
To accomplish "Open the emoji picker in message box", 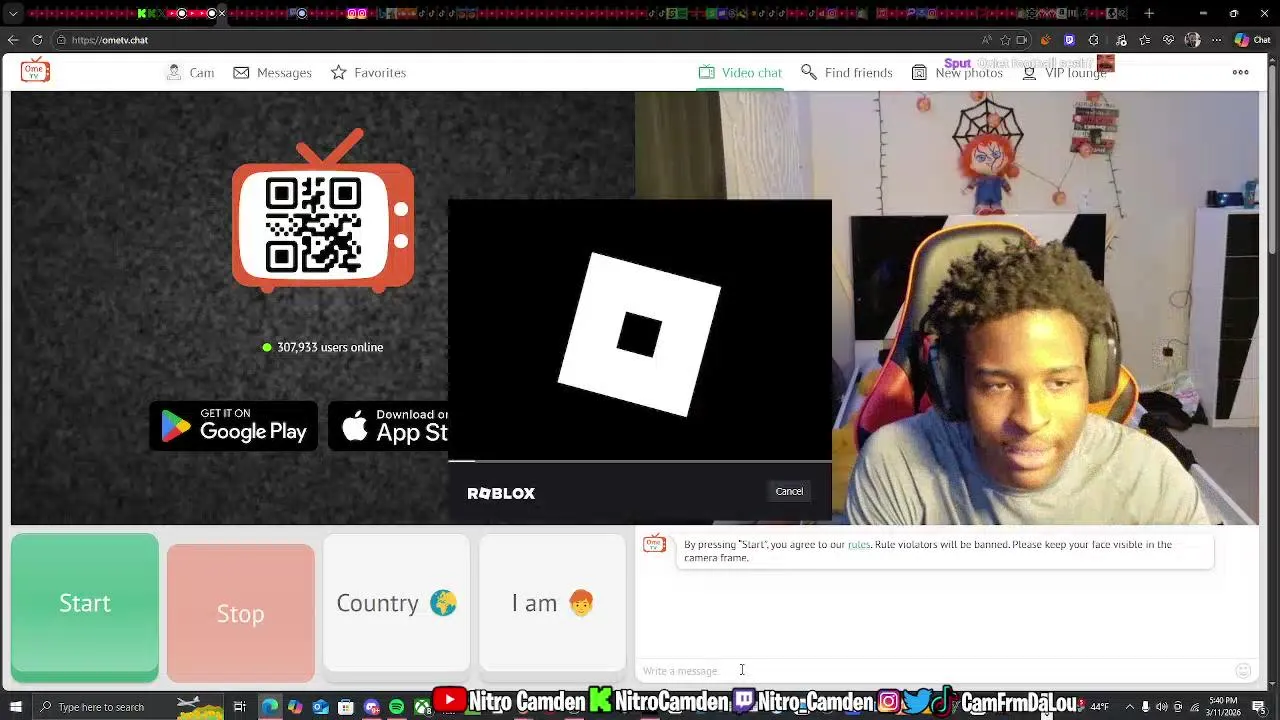I will (1243, 671).
